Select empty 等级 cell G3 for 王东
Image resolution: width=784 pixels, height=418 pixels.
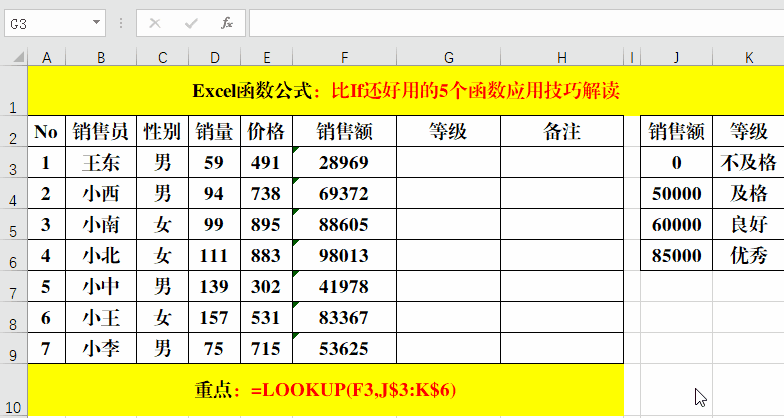448,162
